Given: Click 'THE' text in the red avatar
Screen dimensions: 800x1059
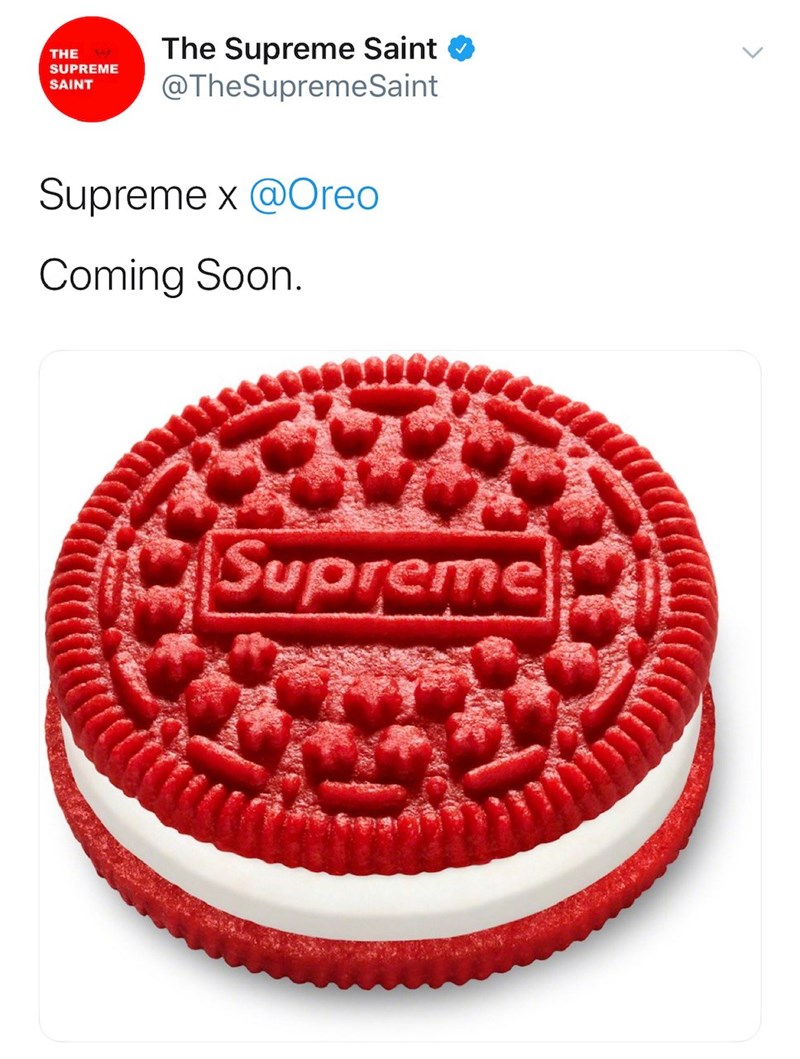Looking at the screenshot, I should point(65,53).
